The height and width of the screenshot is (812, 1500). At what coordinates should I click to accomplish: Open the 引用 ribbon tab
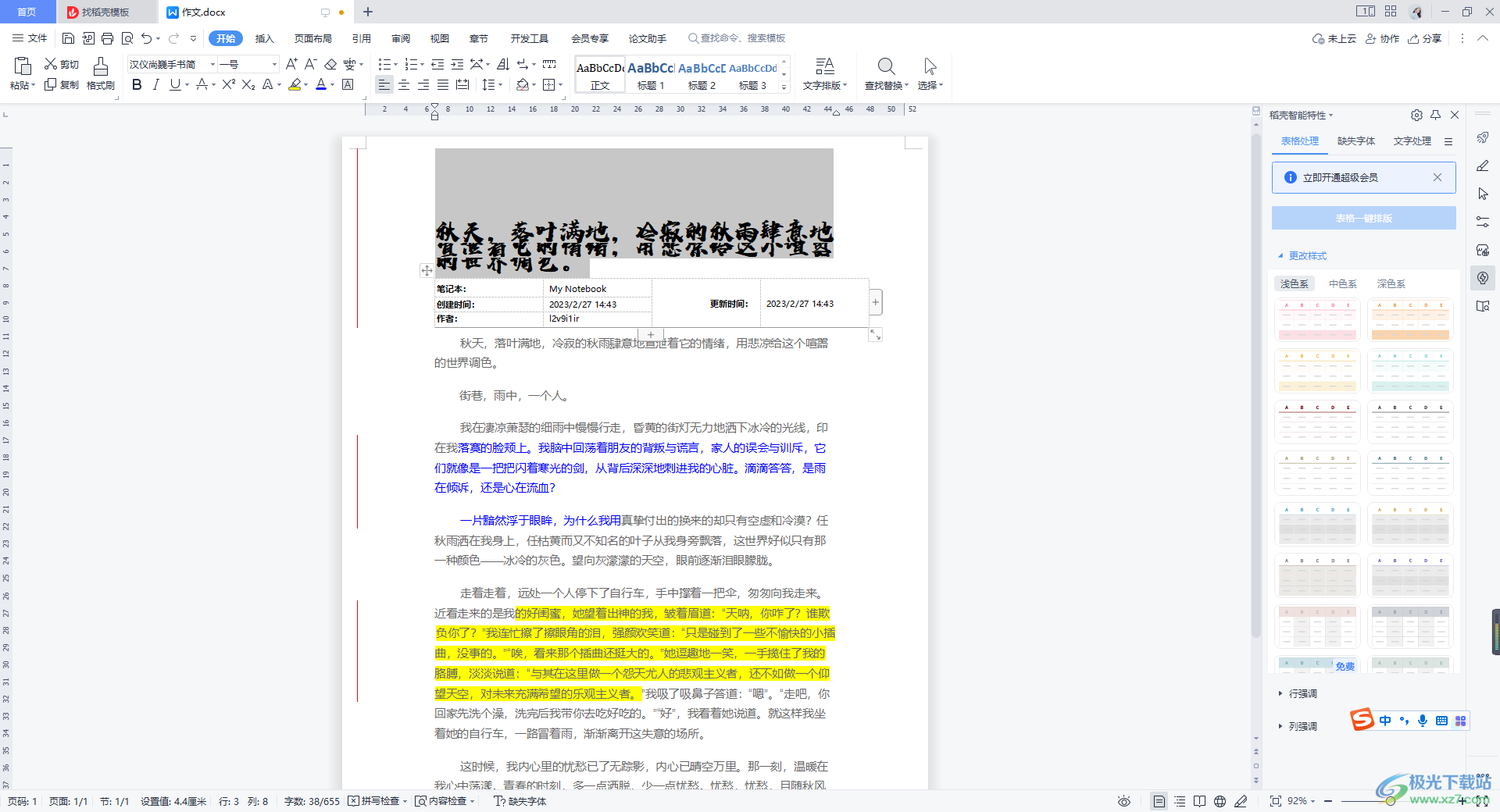[361, 38]
